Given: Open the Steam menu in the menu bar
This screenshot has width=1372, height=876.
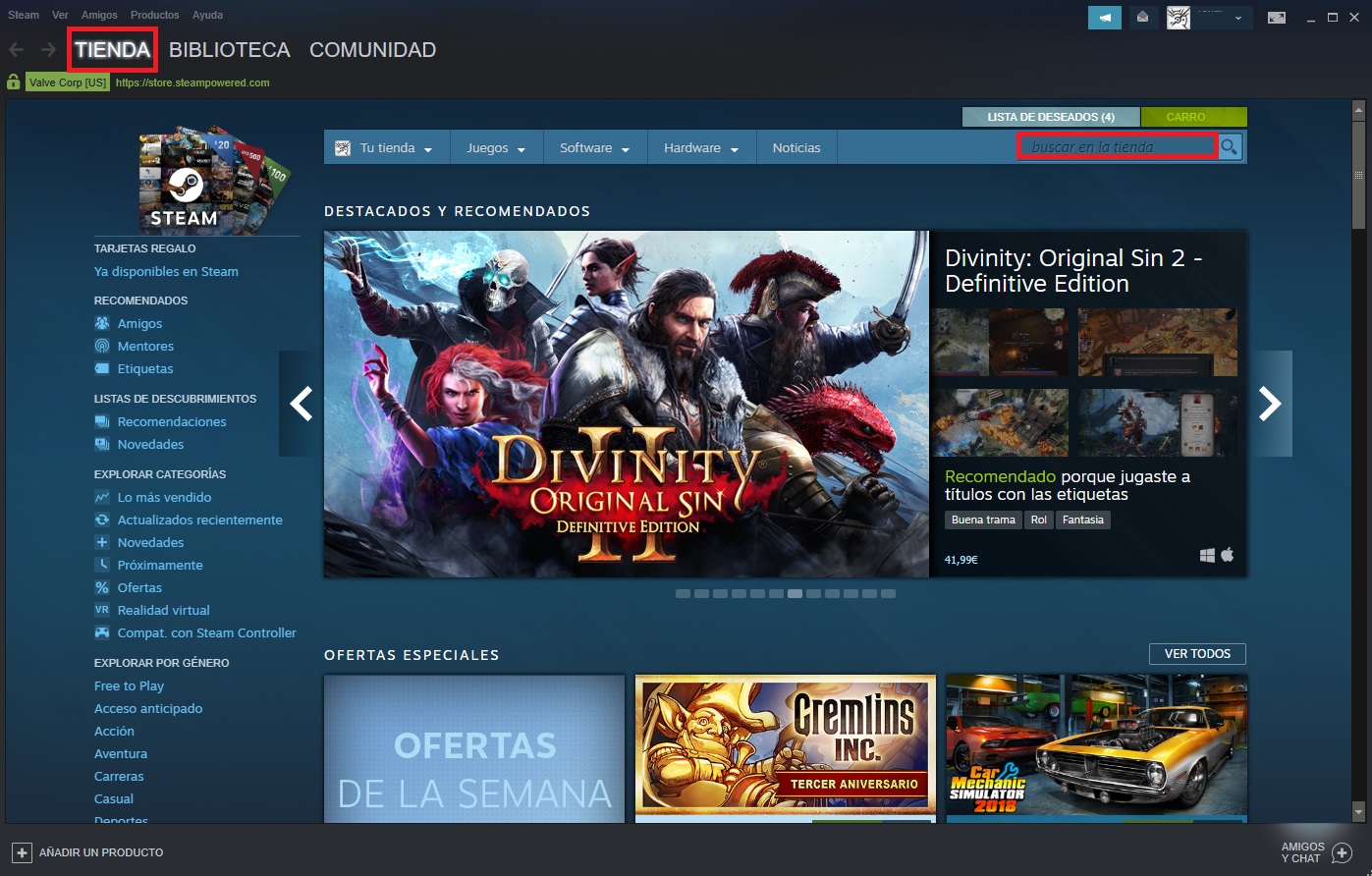Looking at the screenshot, I should [23, 15].
